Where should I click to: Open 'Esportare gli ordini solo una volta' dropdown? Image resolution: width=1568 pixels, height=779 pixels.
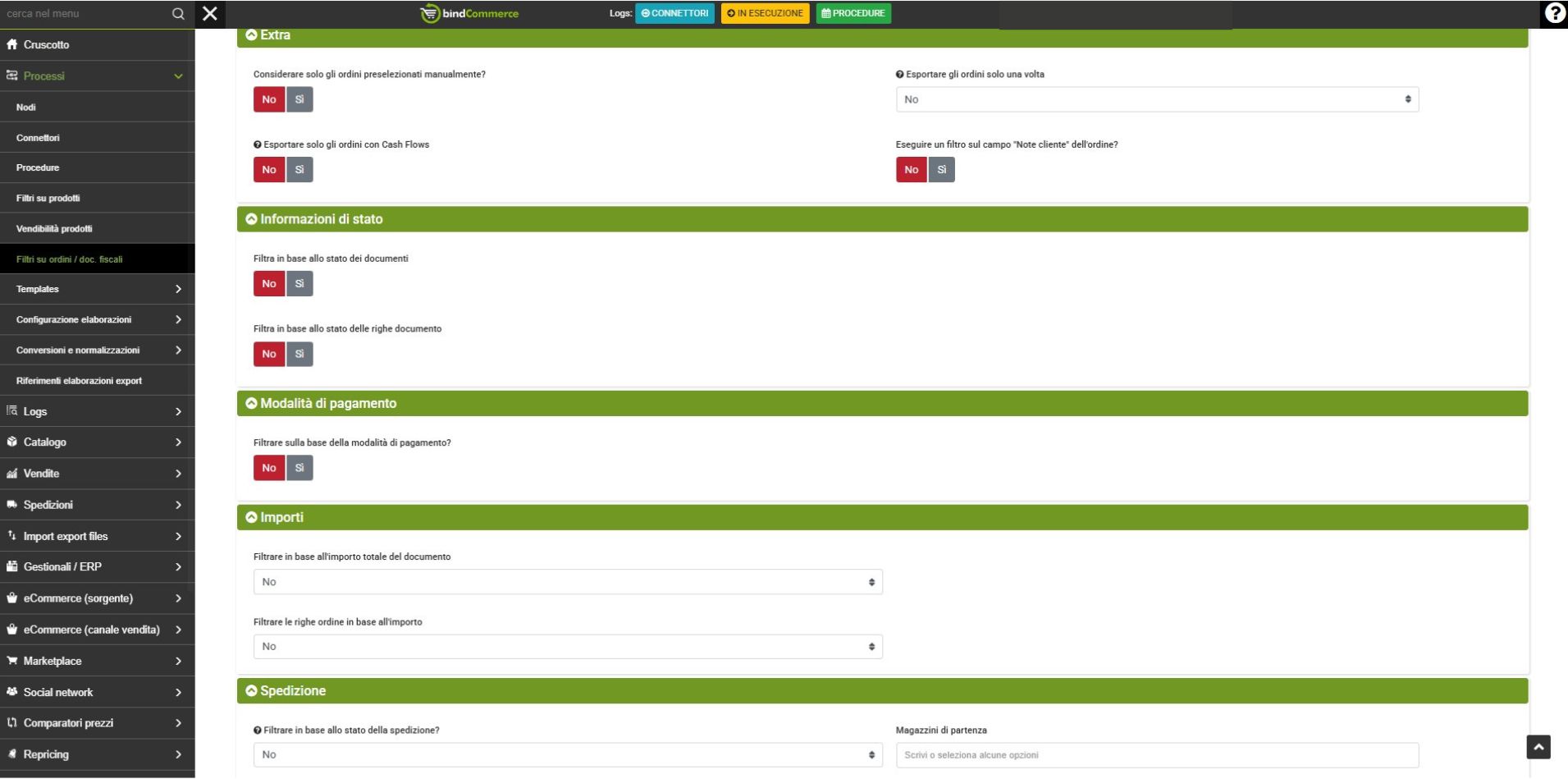click(x=1156, y=99)
